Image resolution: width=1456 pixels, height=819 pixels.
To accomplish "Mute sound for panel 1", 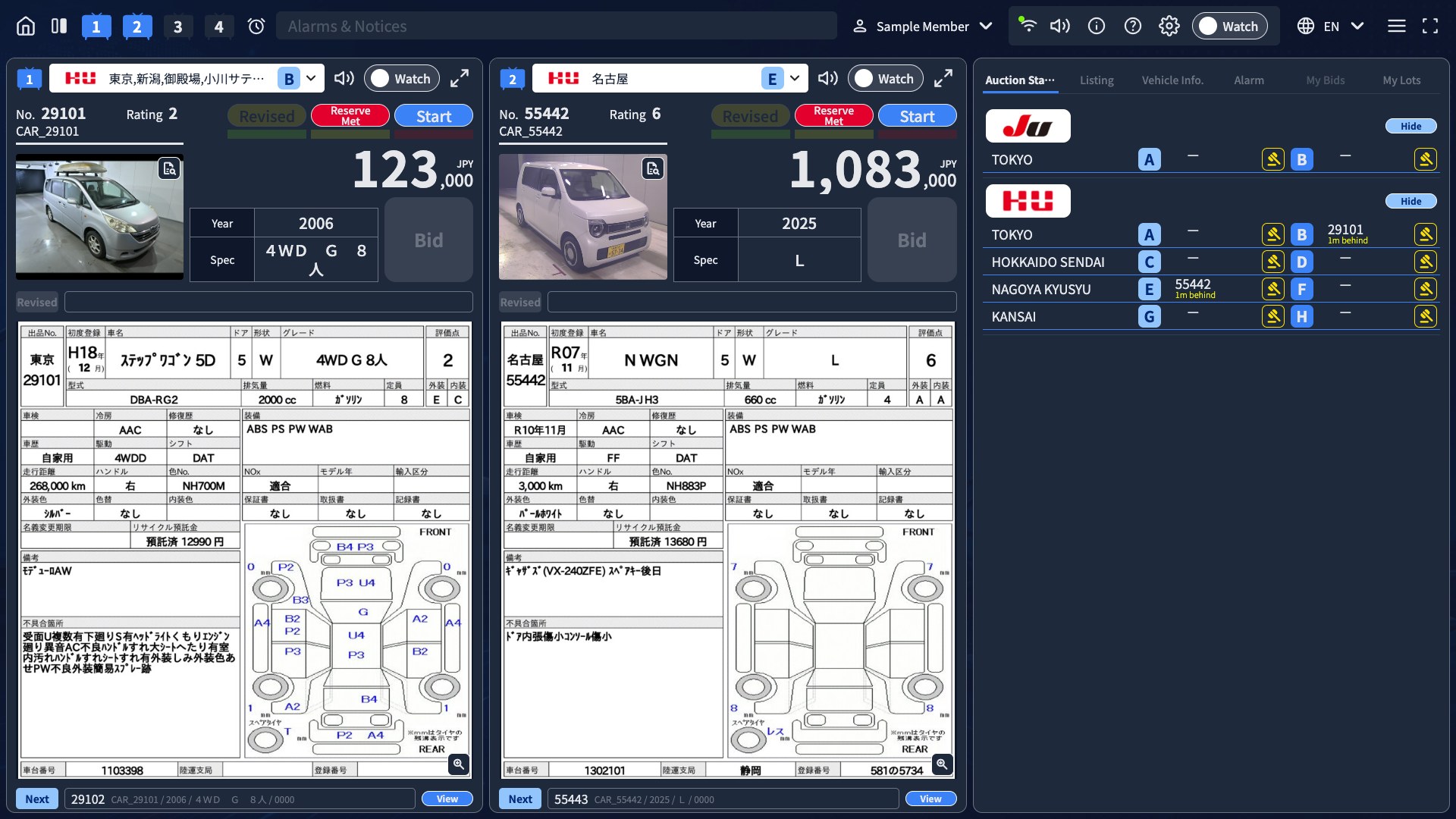I will pyautogui.click(x=344, y=78).
